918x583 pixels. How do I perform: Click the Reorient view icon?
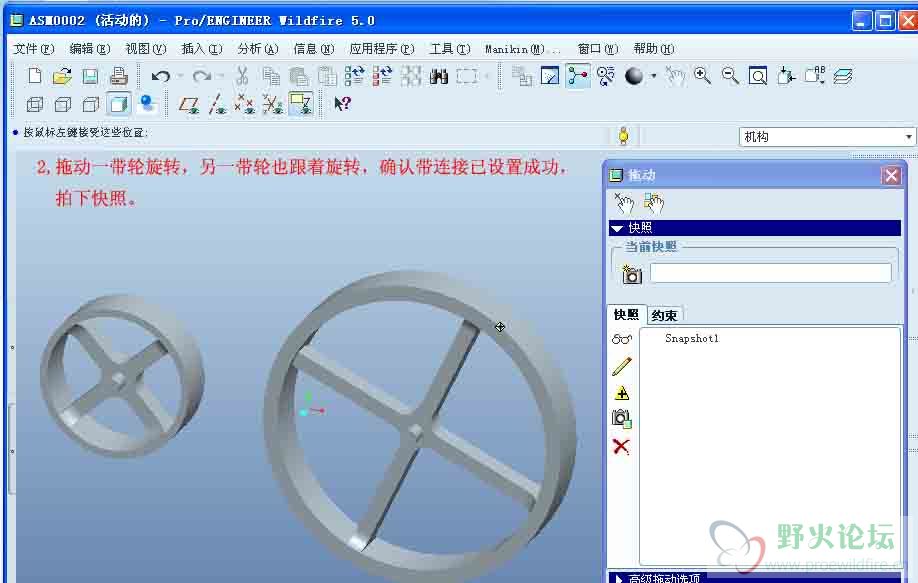tap(786, 76)
